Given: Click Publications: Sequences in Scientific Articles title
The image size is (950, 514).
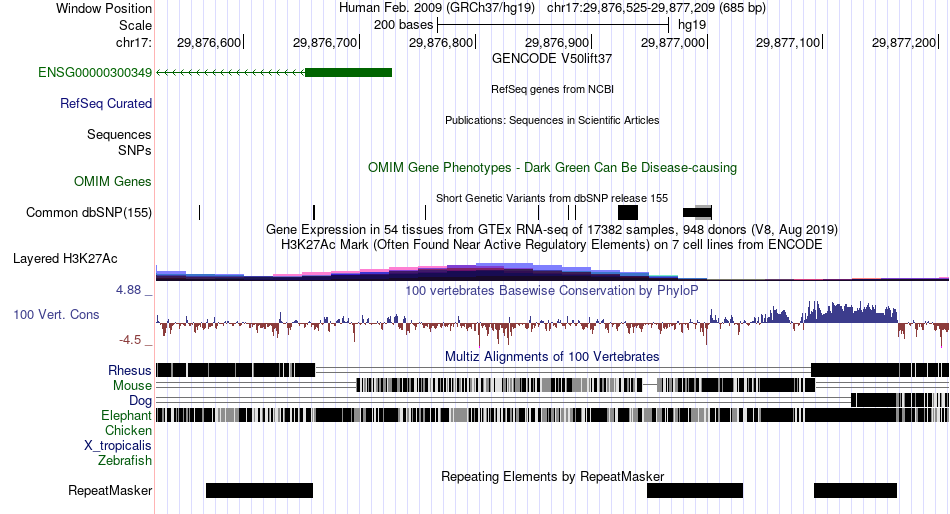Looking at the screenshot, I should [x=552, y=120].
